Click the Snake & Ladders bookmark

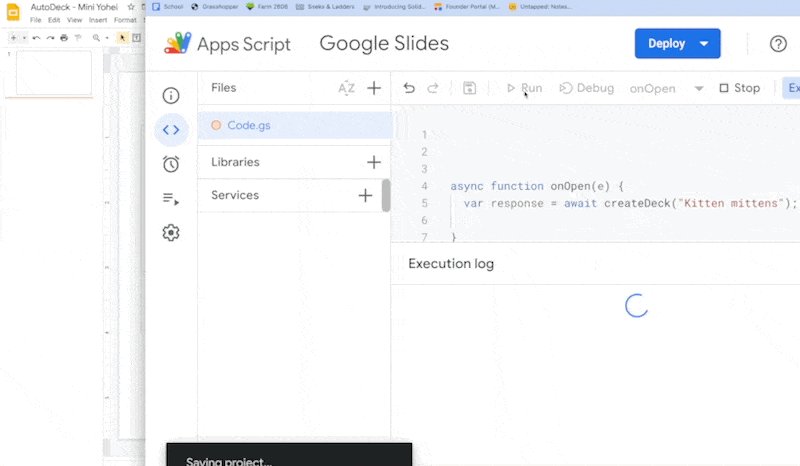(325, 7)
